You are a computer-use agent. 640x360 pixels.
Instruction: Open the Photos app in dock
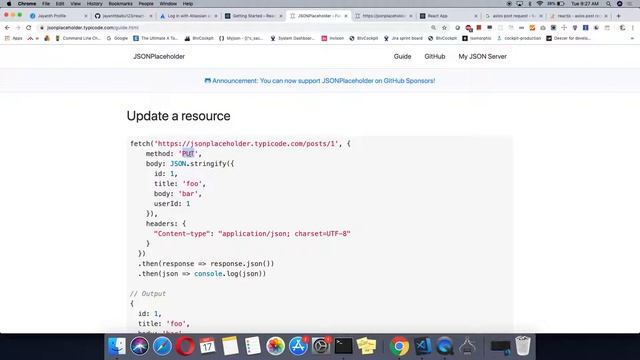point(276,346)
